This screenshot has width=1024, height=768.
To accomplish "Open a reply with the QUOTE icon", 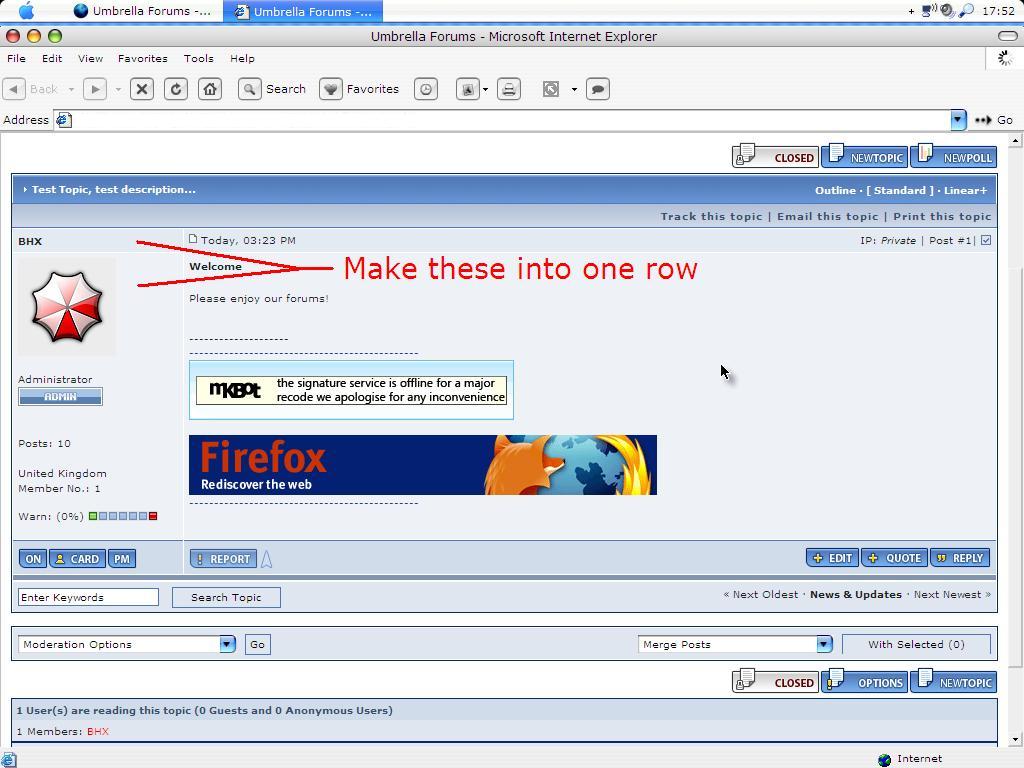I will pos(893,558).
